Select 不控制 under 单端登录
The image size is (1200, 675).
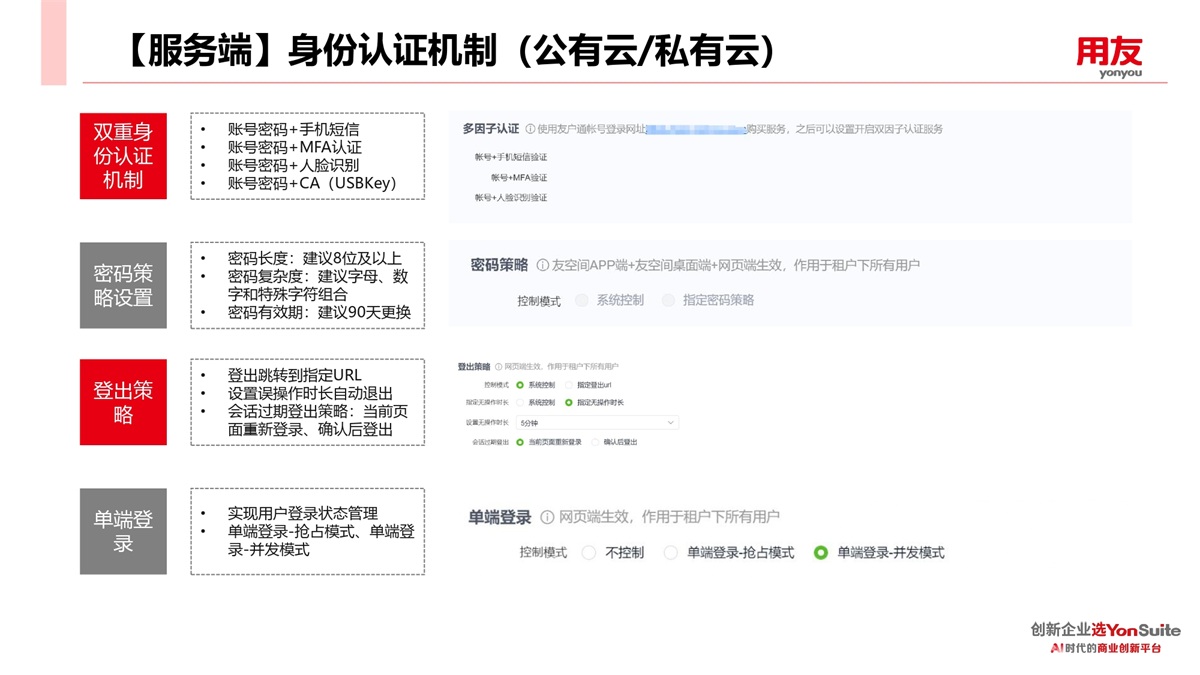pyautogui.click(x=589, y=552)
